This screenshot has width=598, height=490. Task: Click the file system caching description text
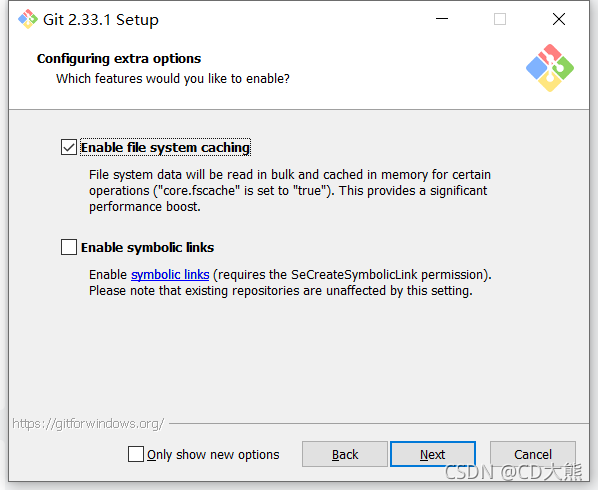[x=290, y=191]
